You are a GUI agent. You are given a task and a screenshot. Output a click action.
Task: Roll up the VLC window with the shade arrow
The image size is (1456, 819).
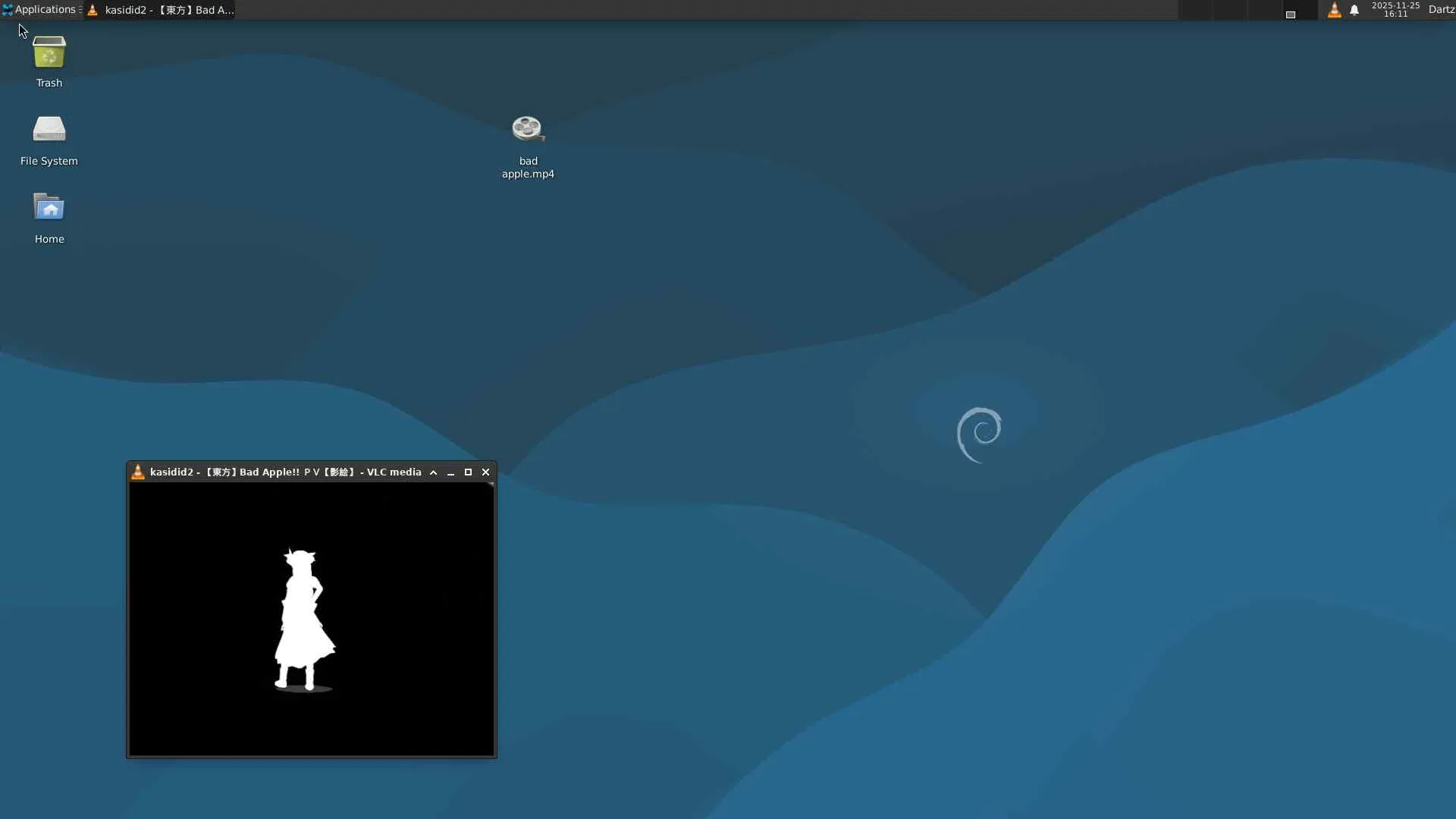433,472
